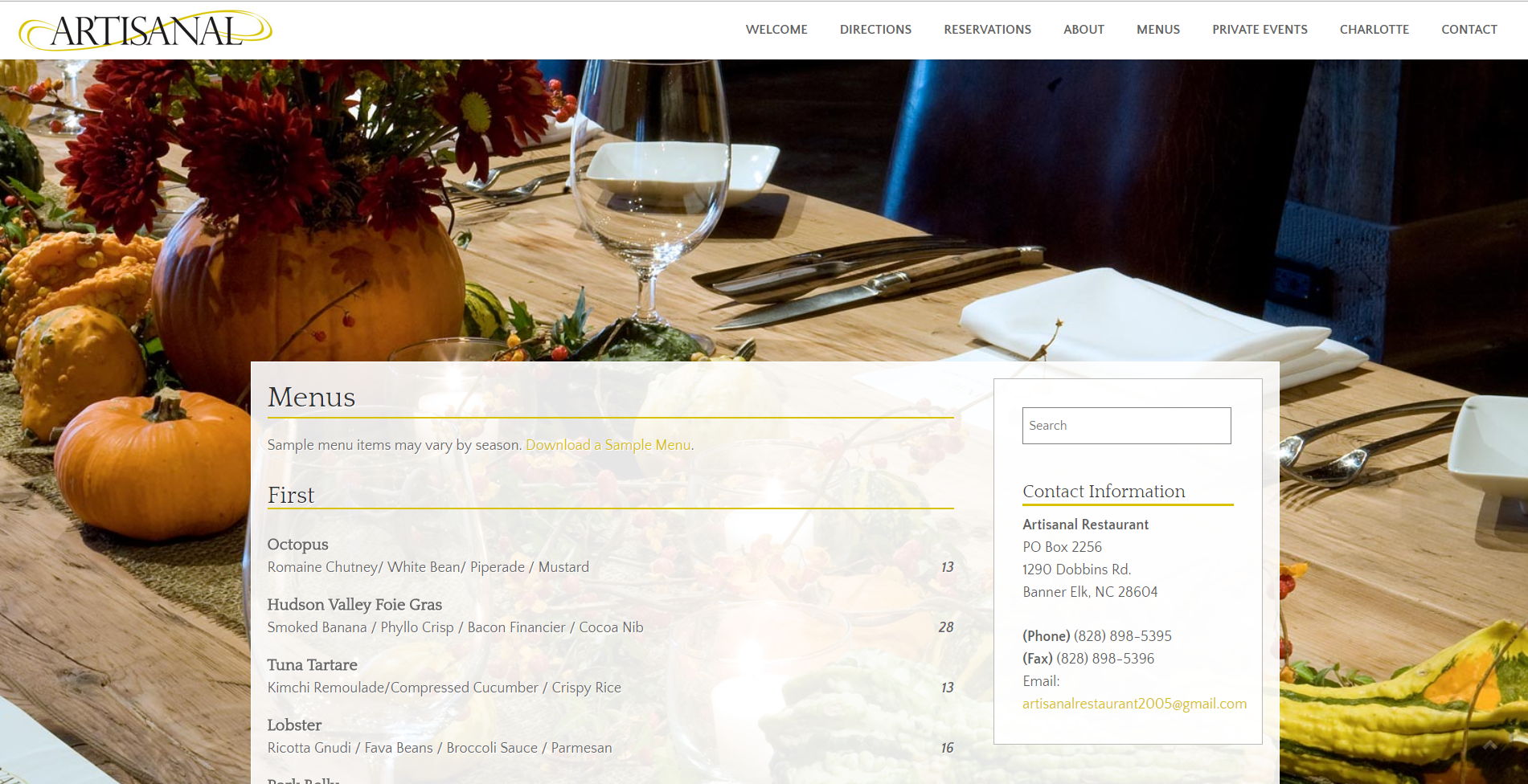Viewport: 1528px width, 784px height.
Task: Click the First course section heading
Action: click(291, 495)
